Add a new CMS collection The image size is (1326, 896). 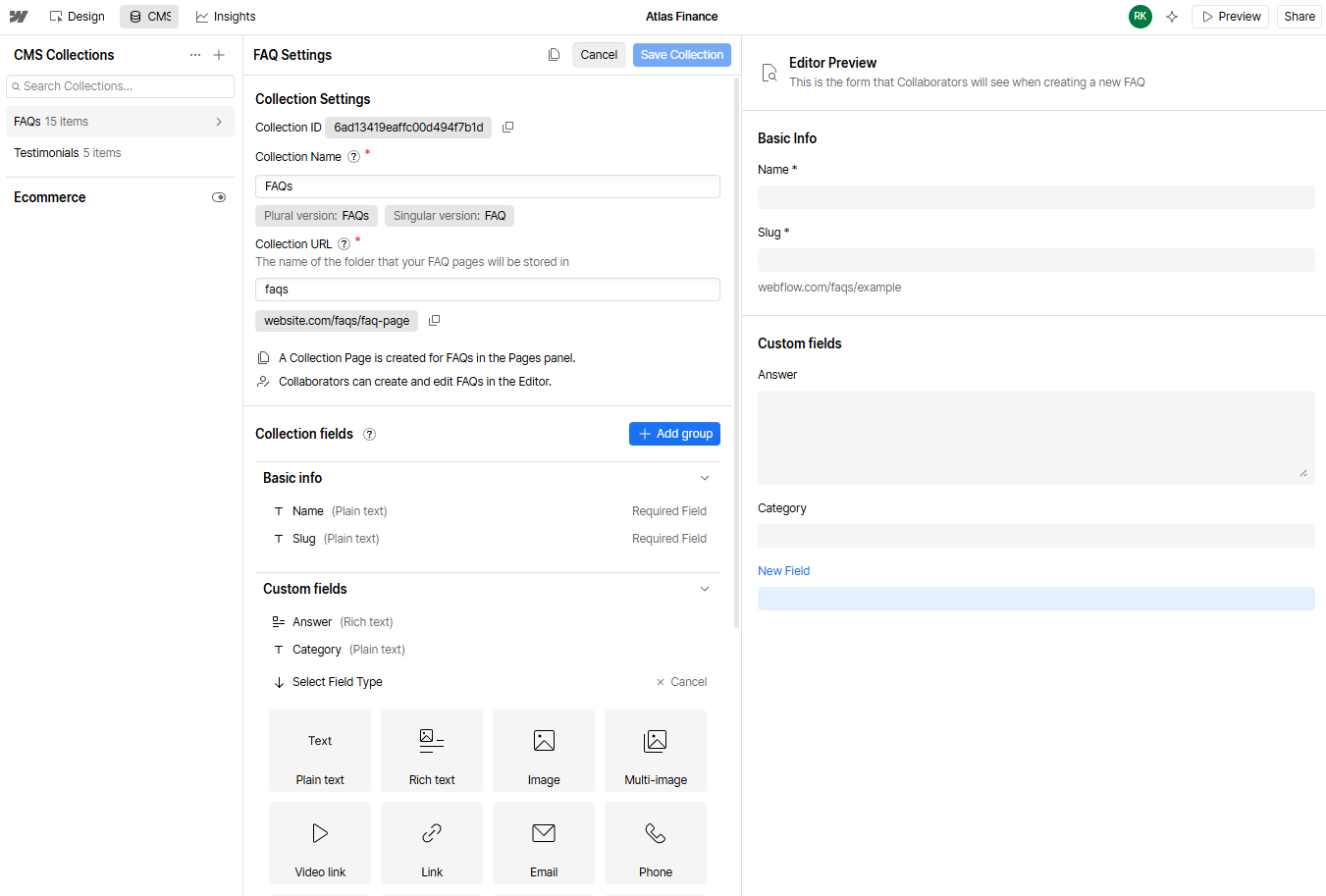219,55
